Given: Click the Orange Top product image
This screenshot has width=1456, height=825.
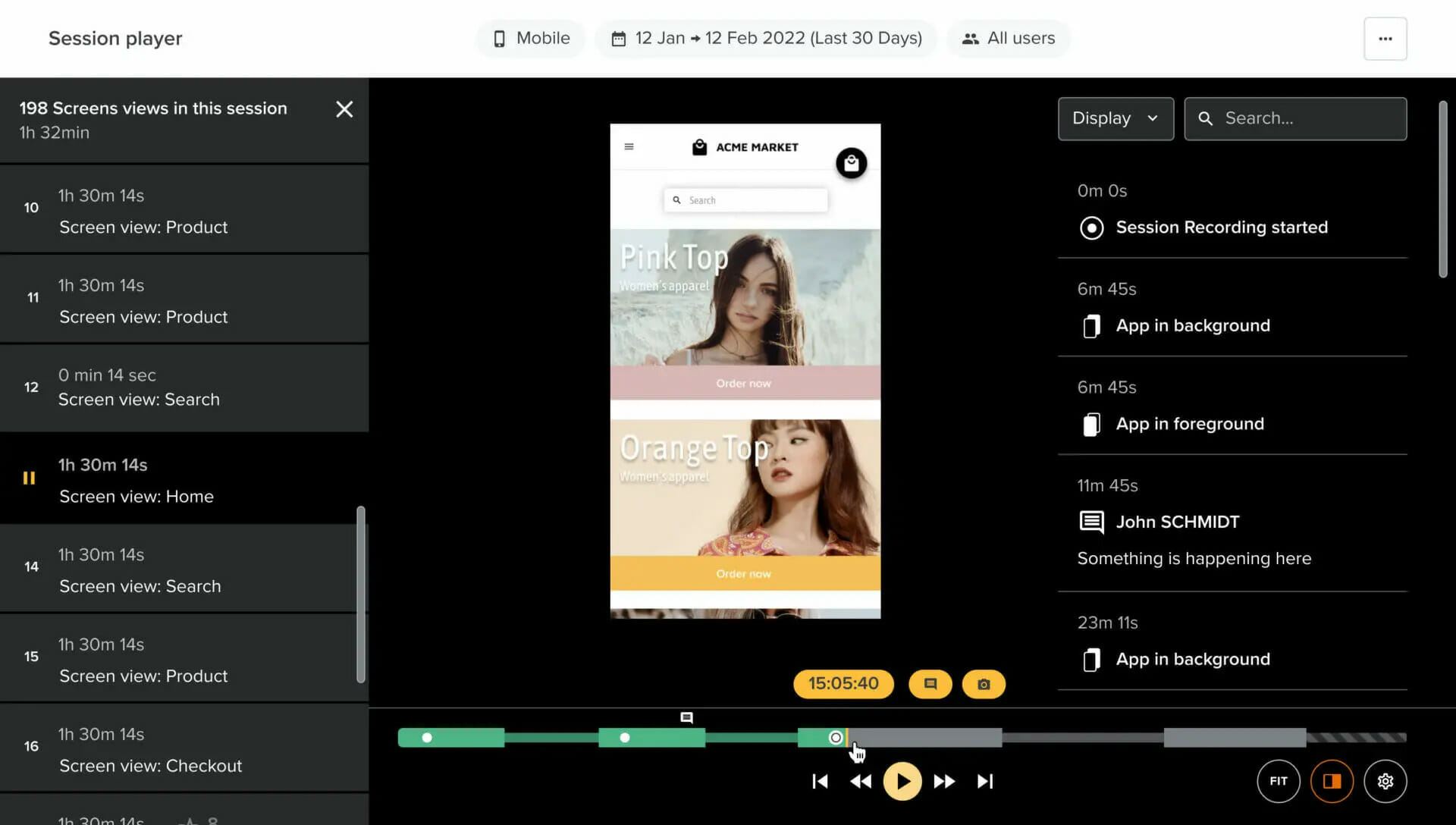Looking at the screenshot, I should (x=745, y=488).
